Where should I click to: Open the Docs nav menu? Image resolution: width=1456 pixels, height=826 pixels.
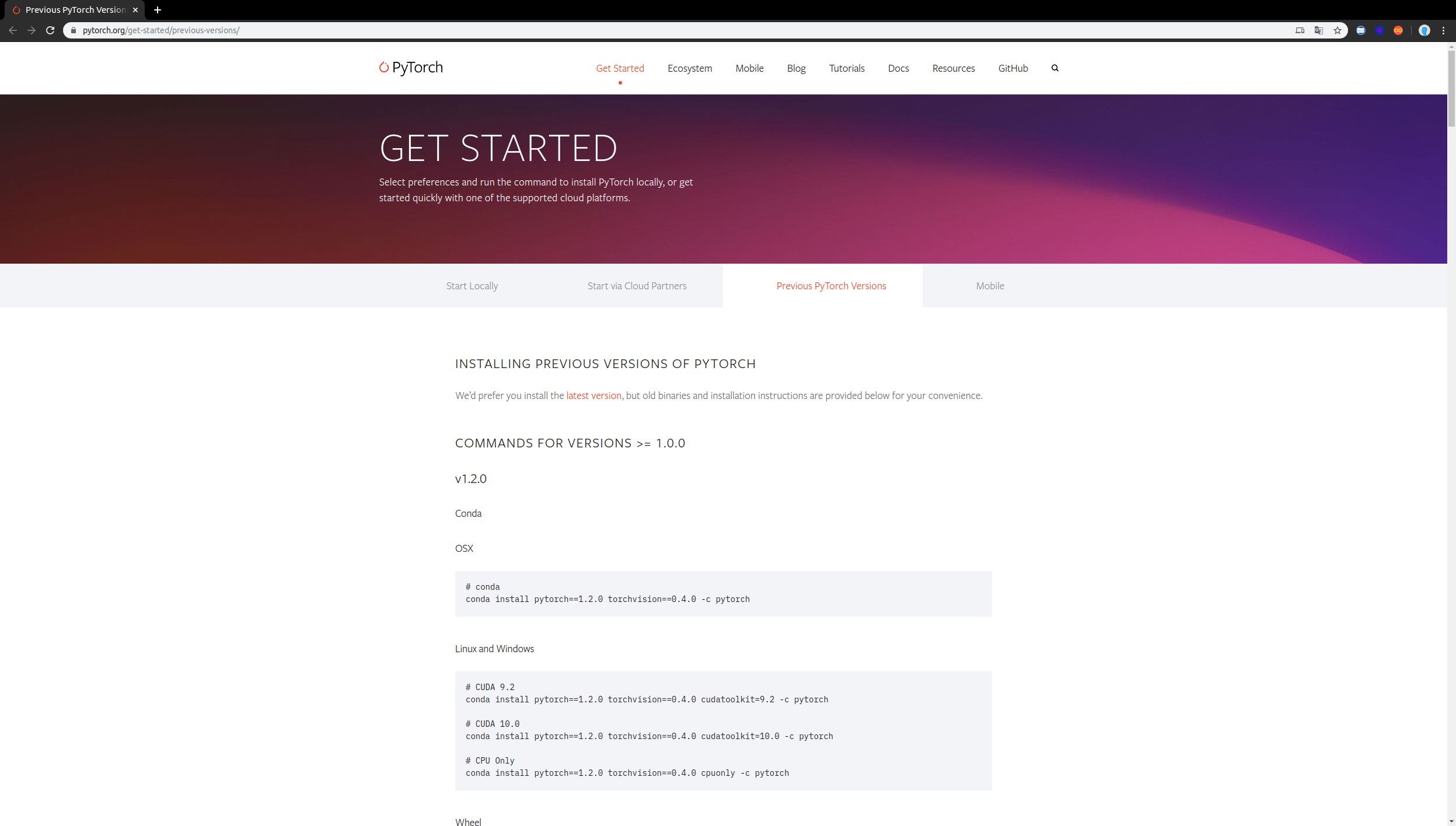point(898,68)
